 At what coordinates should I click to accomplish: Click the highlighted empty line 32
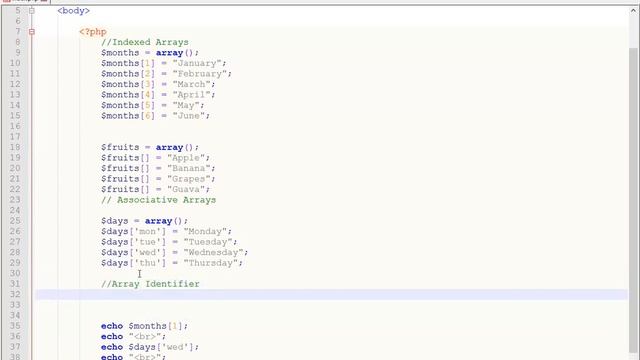331,294
